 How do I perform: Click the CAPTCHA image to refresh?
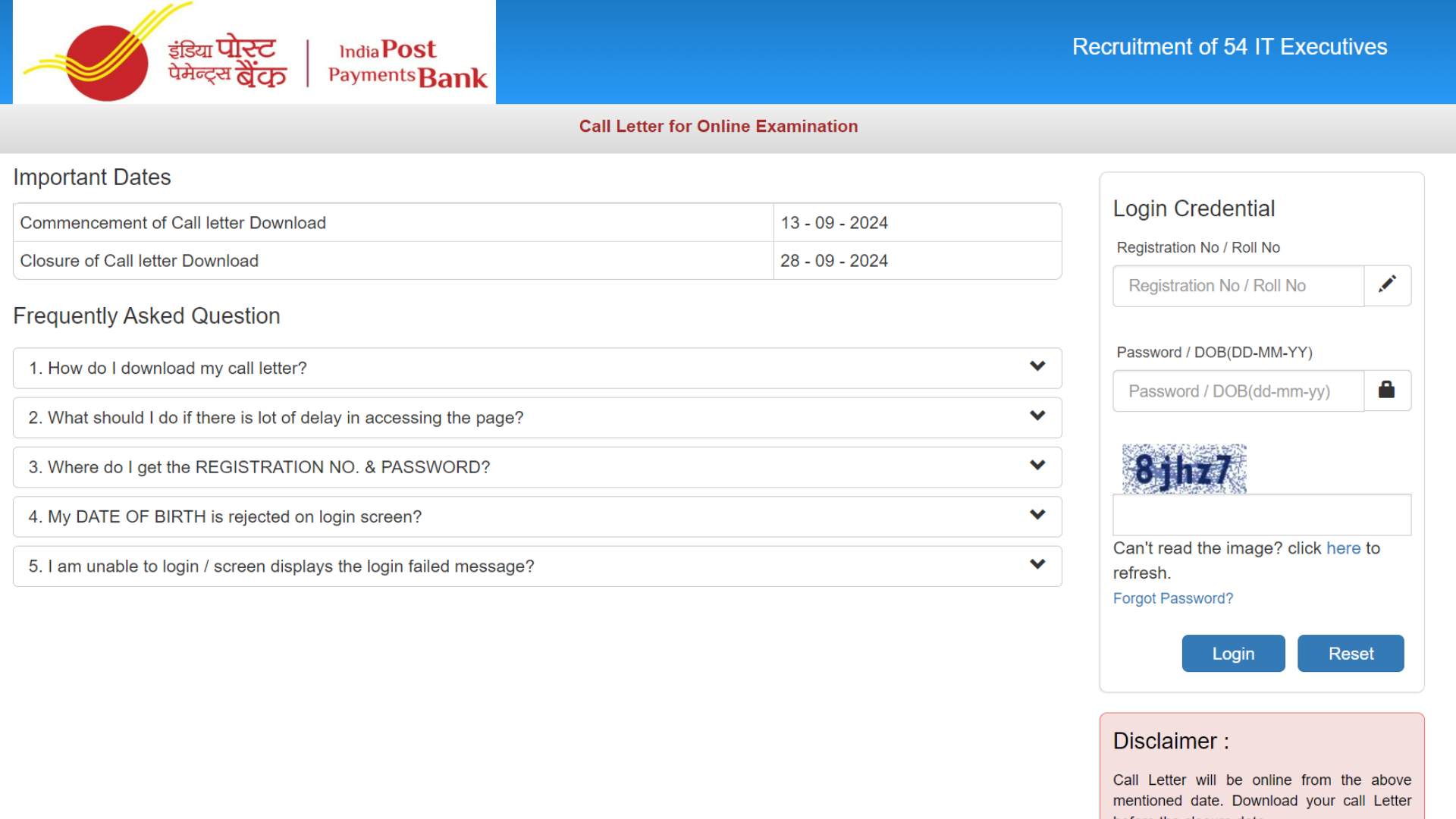point(1184,467)
